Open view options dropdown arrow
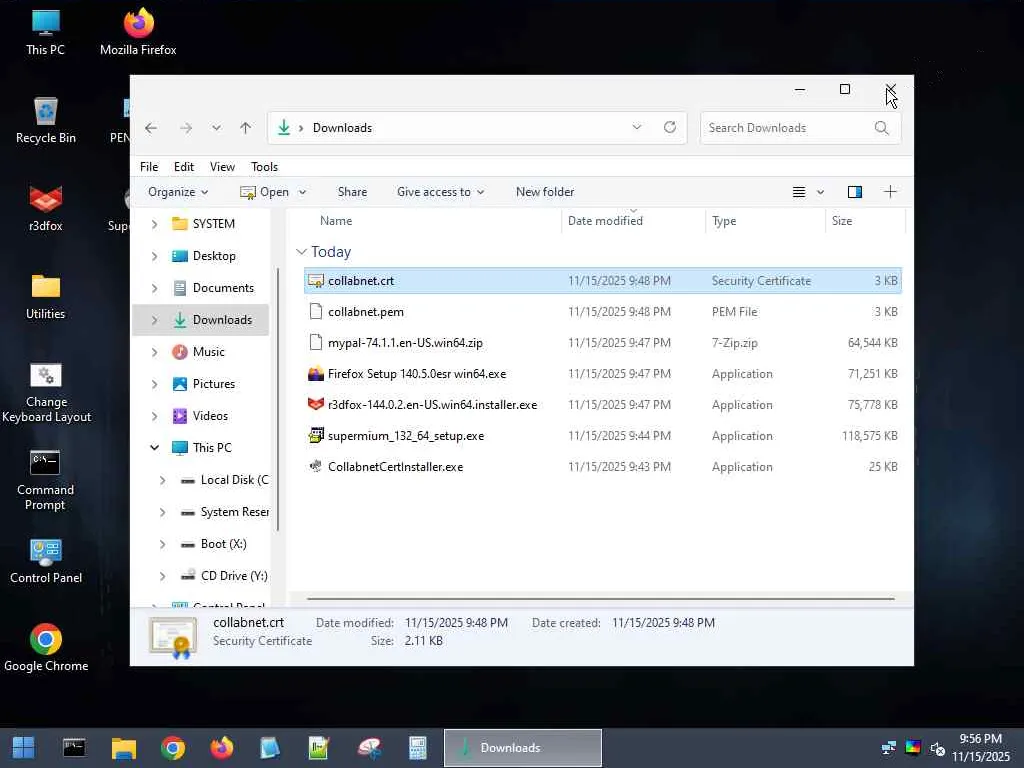The height and width of the screenshot is (768, 1024). coord(820,192)
